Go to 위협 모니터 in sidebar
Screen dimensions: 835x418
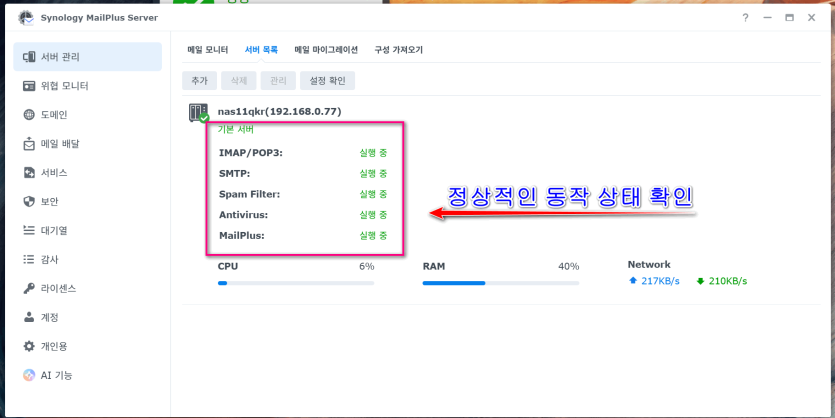[87, 86]
